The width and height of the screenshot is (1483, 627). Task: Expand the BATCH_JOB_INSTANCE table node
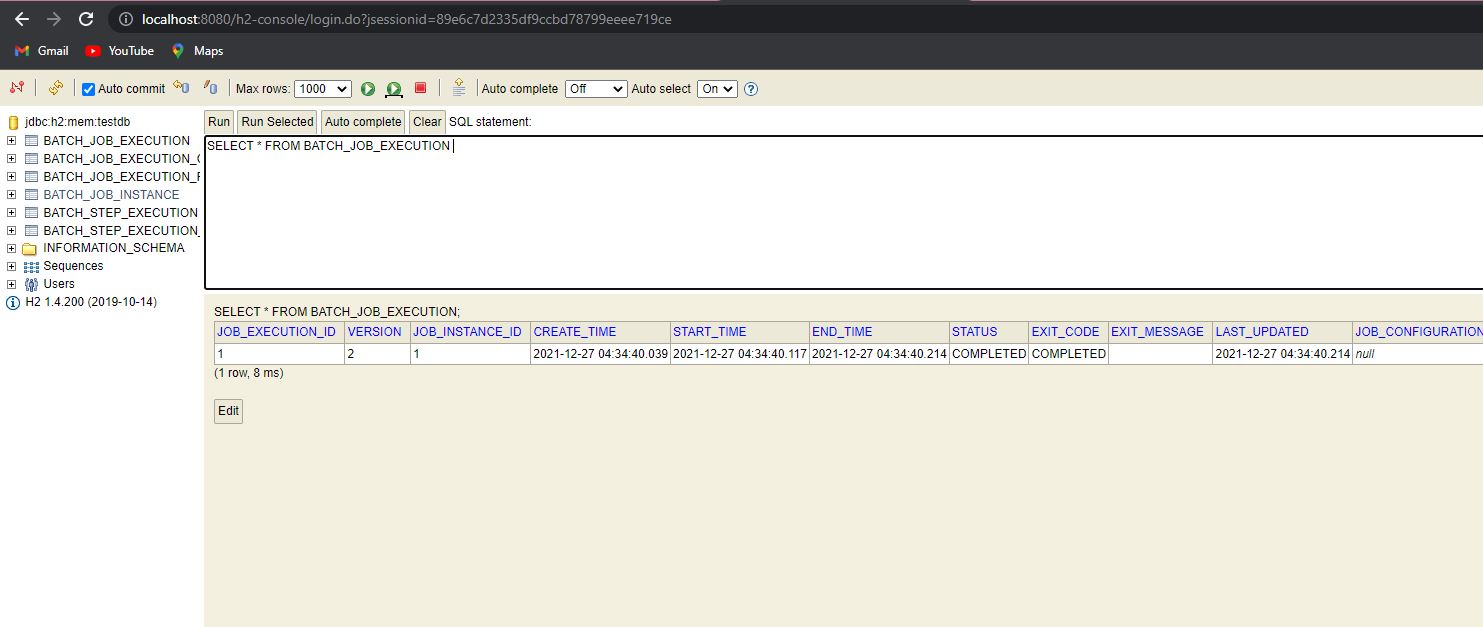(x=12, y=195)
